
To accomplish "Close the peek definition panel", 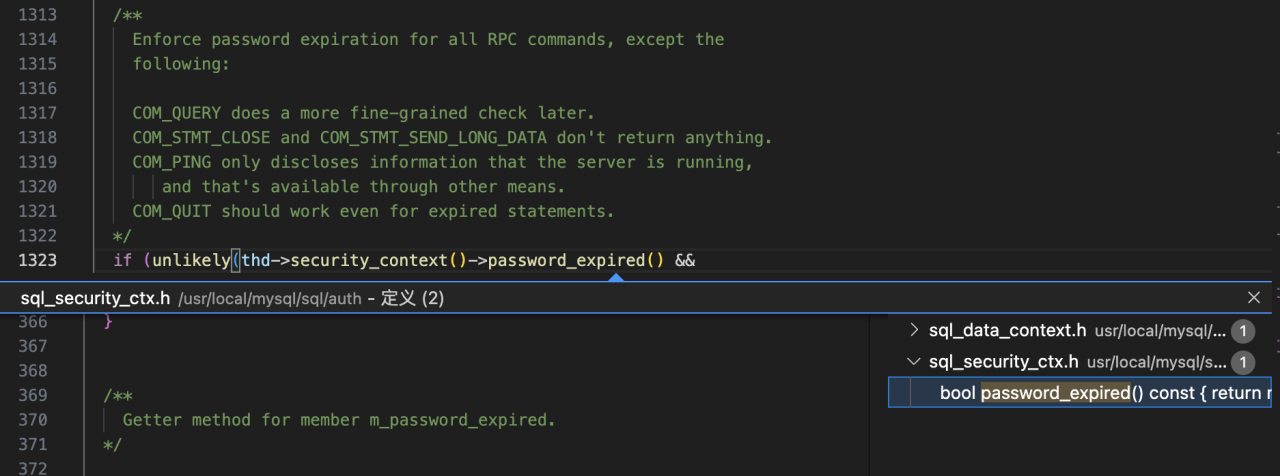I will [x=1254, y=297].
